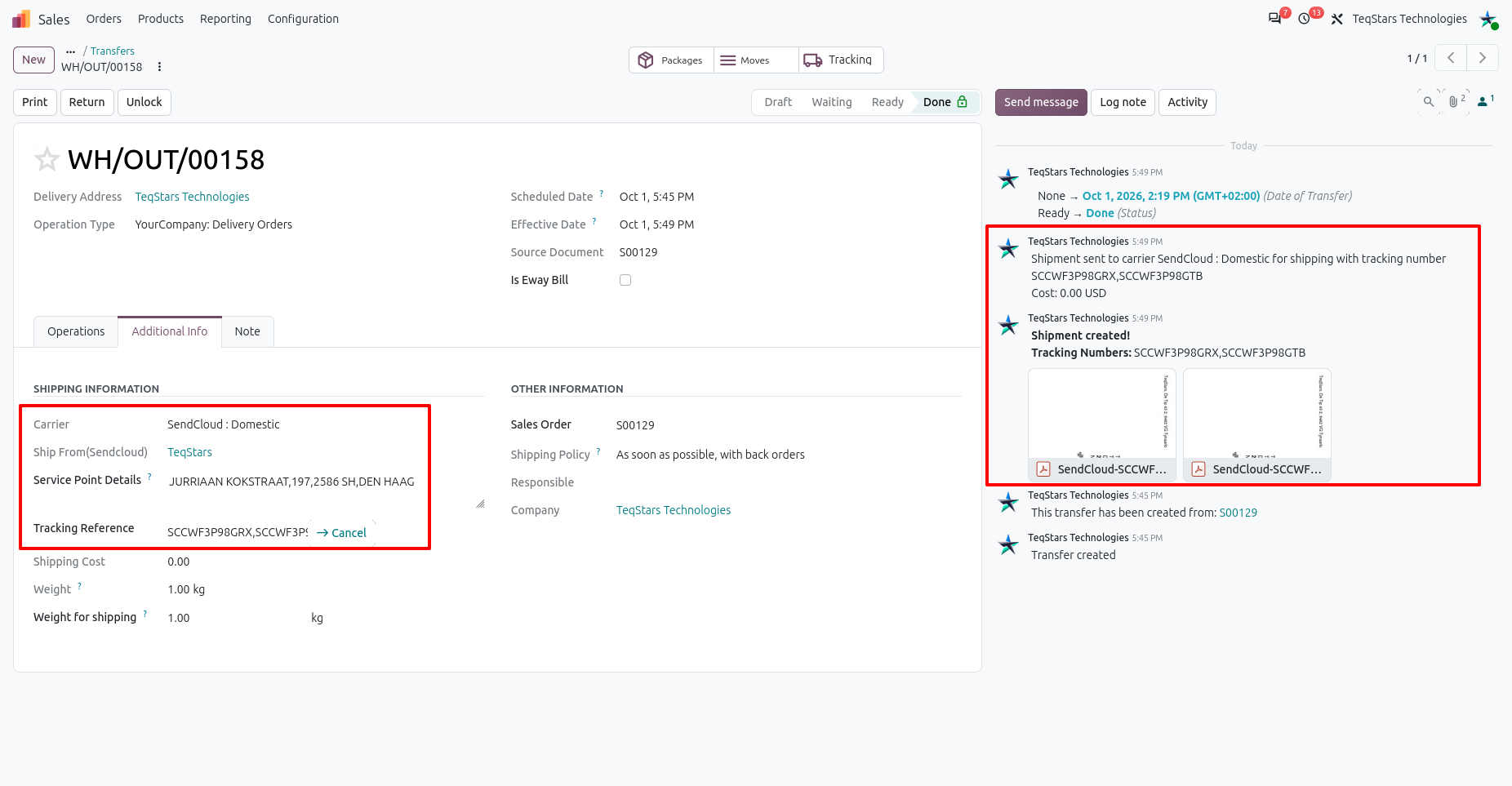1512x786 pixels.
Task: Open the Moves smart button
Action: tap(756, 60)
